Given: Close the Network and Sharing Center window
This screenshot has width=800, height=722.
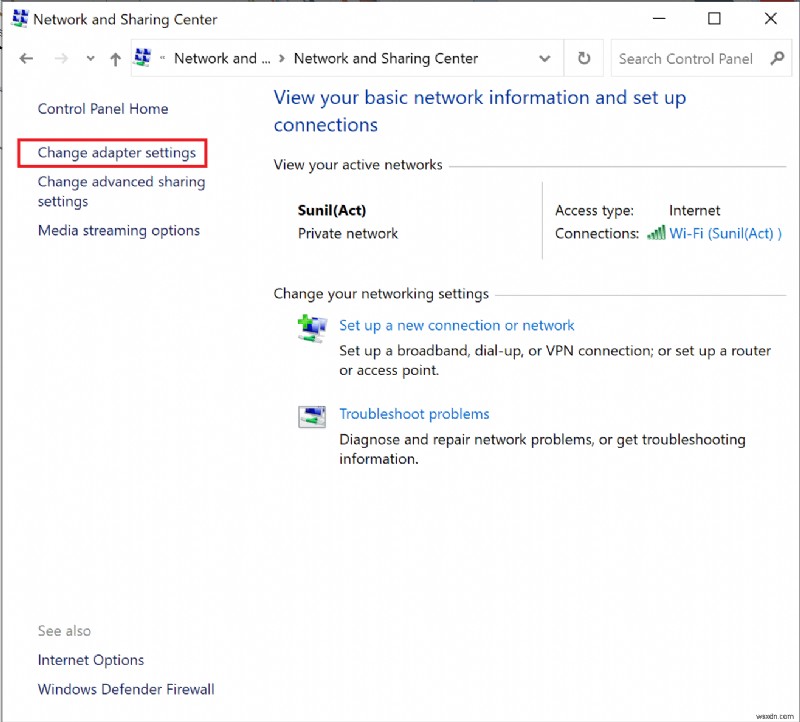Looking at the screenshot, I should tap(770, 19).
